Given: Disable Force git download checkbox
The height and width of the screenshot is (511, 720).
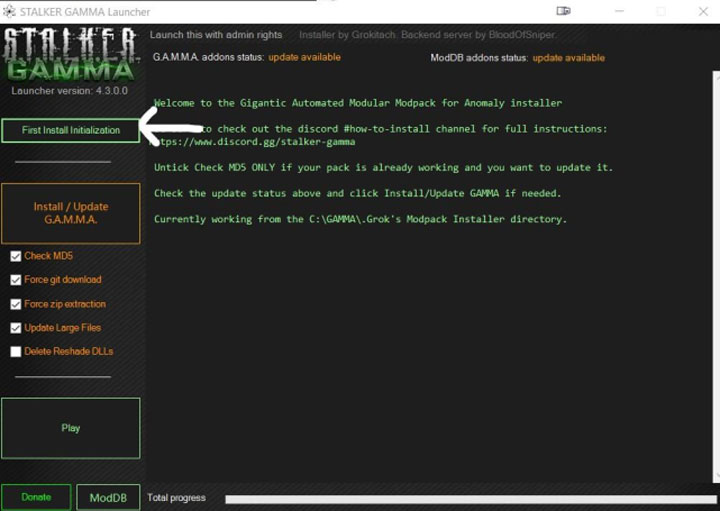Looking at the screenshot, I should click(x=16, y=280).
